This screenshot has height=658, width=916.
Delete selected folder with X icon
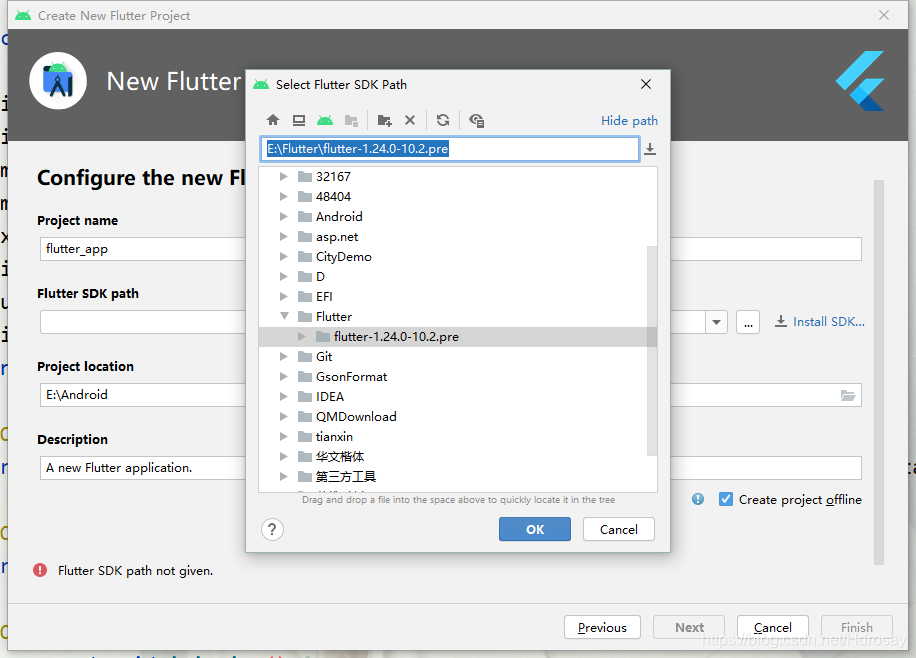pyautogui.click(x=410, y=120)
